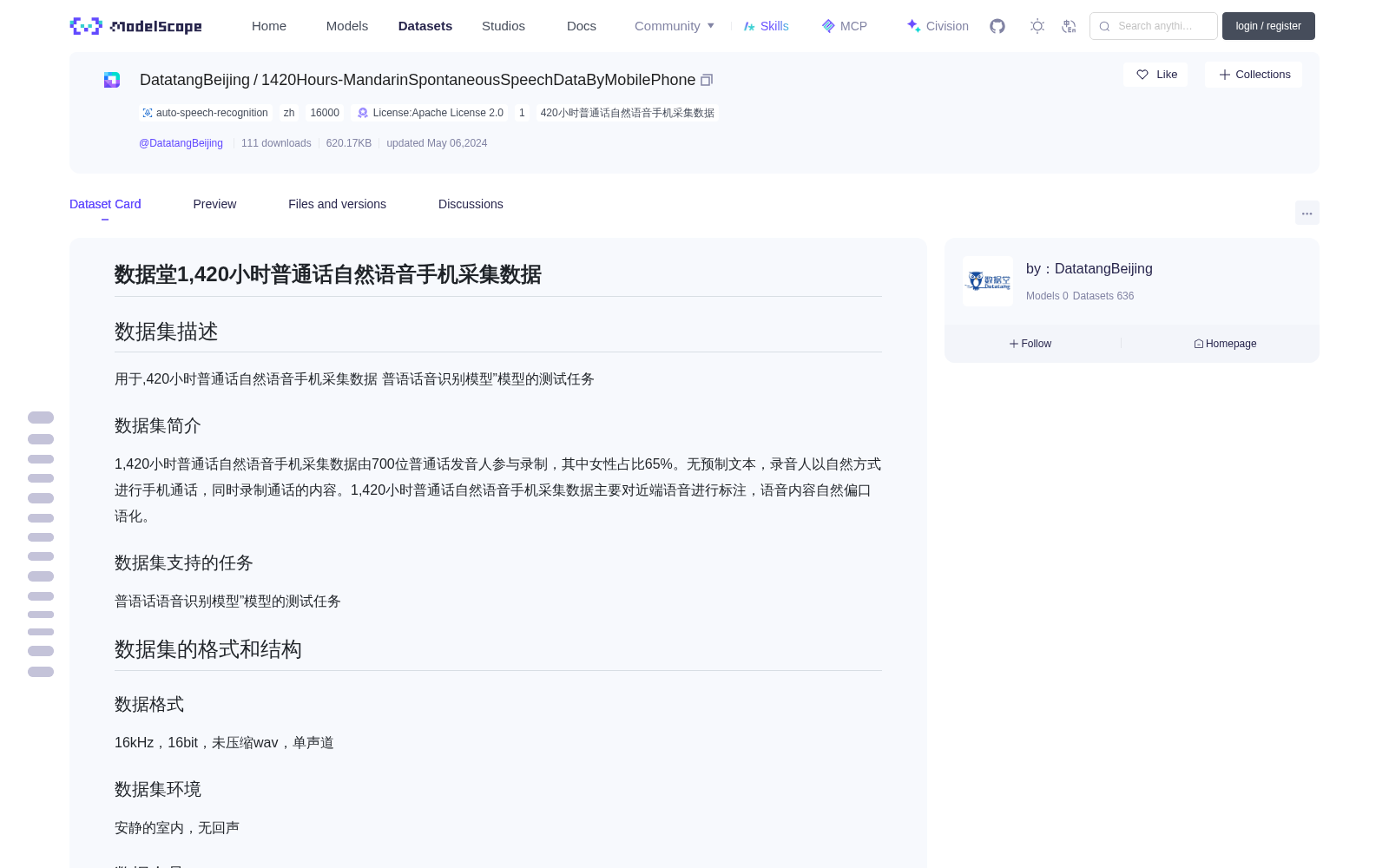Click the login / register button
Viewport: 1389px width, 868px height.
[1268, 26]
